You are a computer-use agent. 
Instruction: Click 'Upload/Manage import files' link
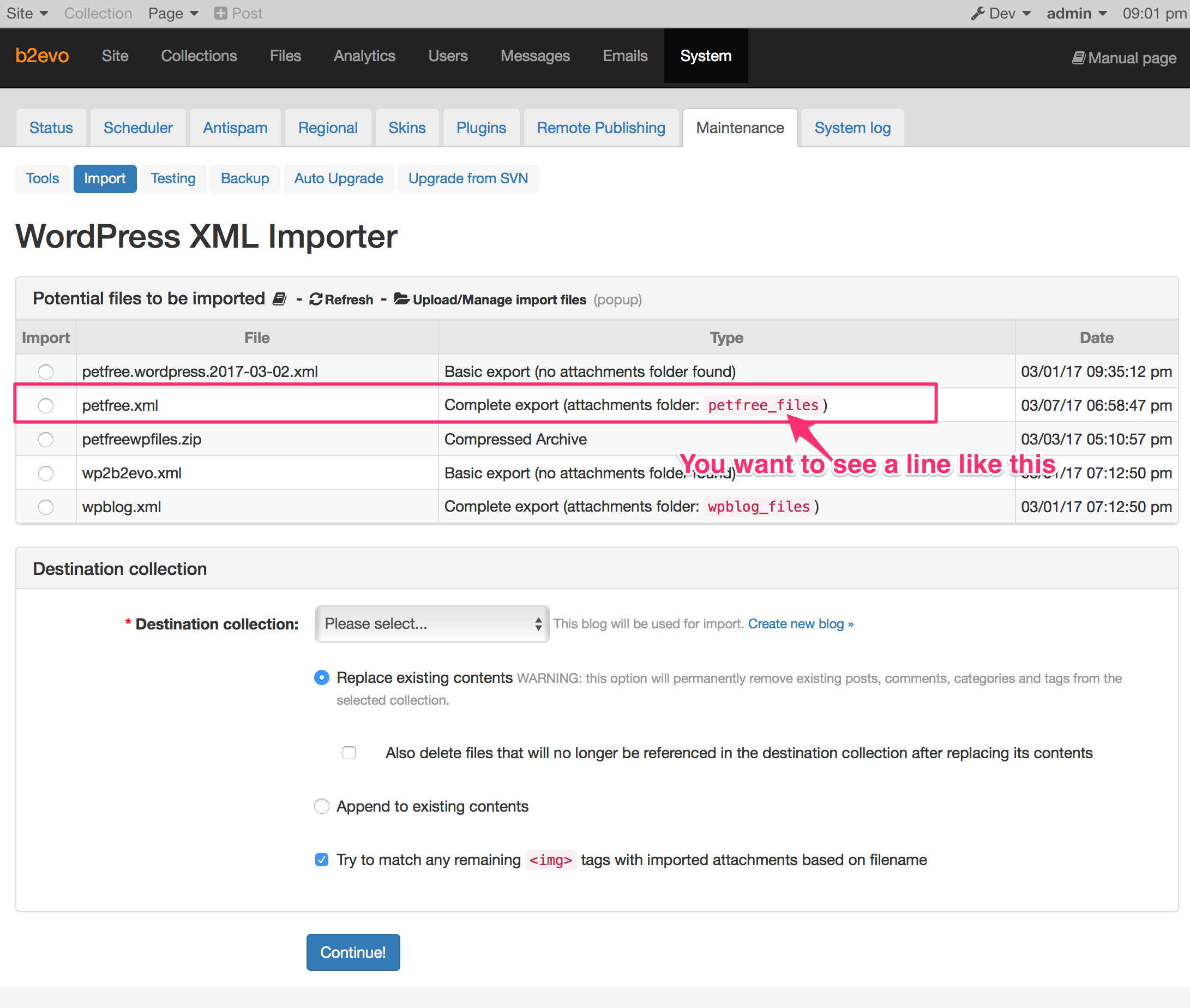500,299
